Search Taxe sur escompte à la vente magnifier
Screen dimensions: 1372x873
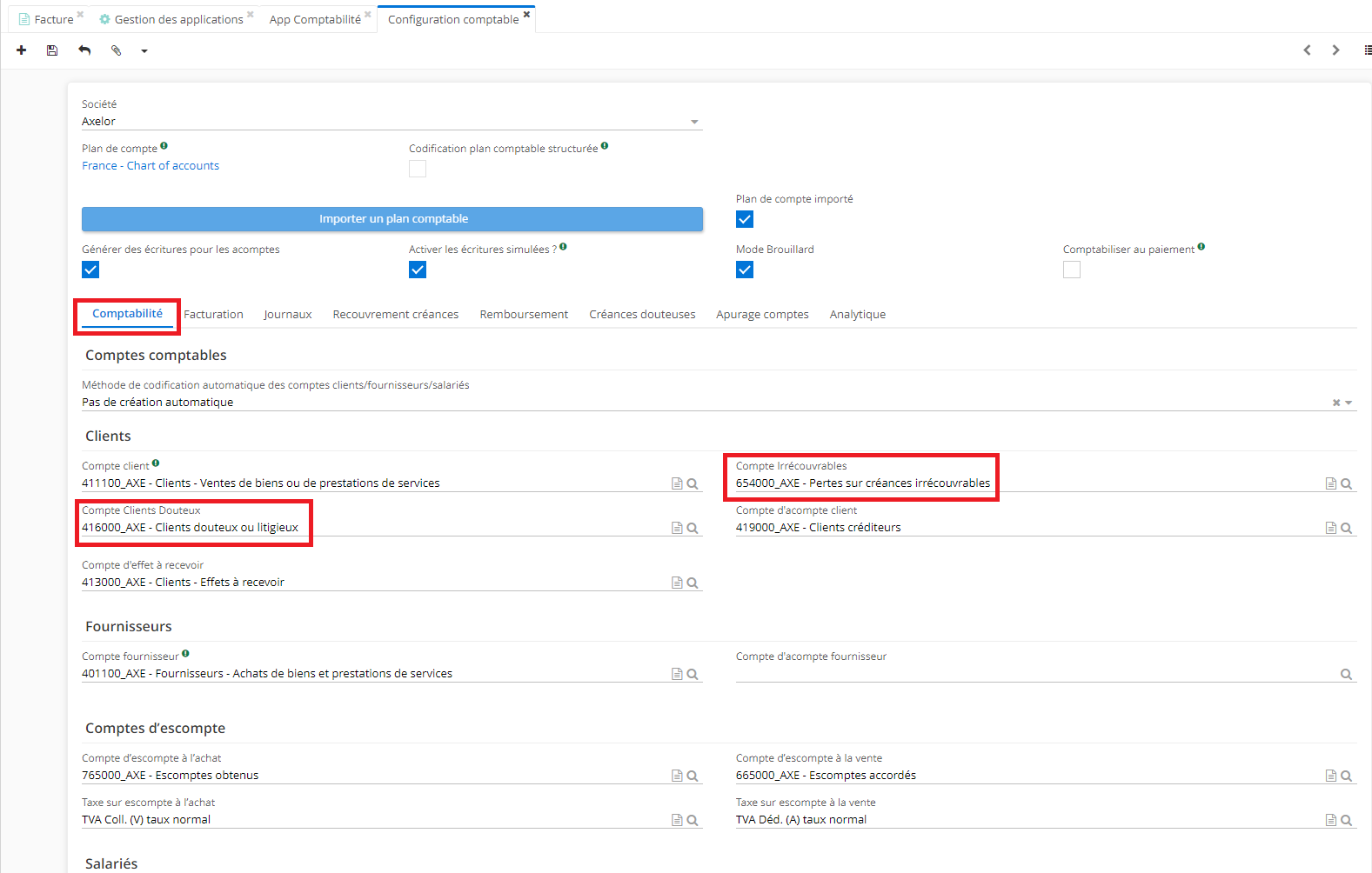[1346, 820]
